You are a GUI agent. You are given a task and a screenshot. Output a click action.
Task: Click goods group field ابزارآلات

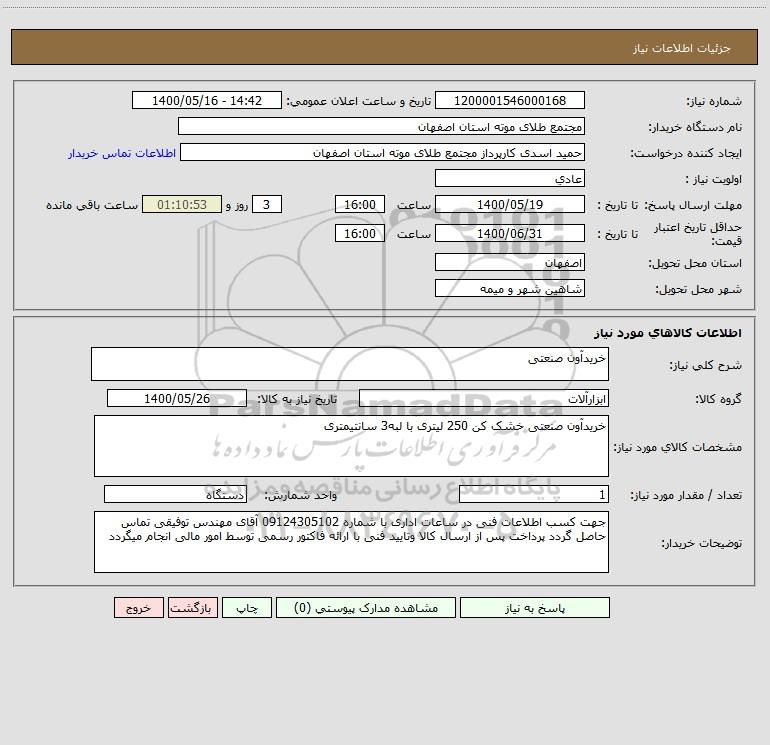[x=484, y=398]
